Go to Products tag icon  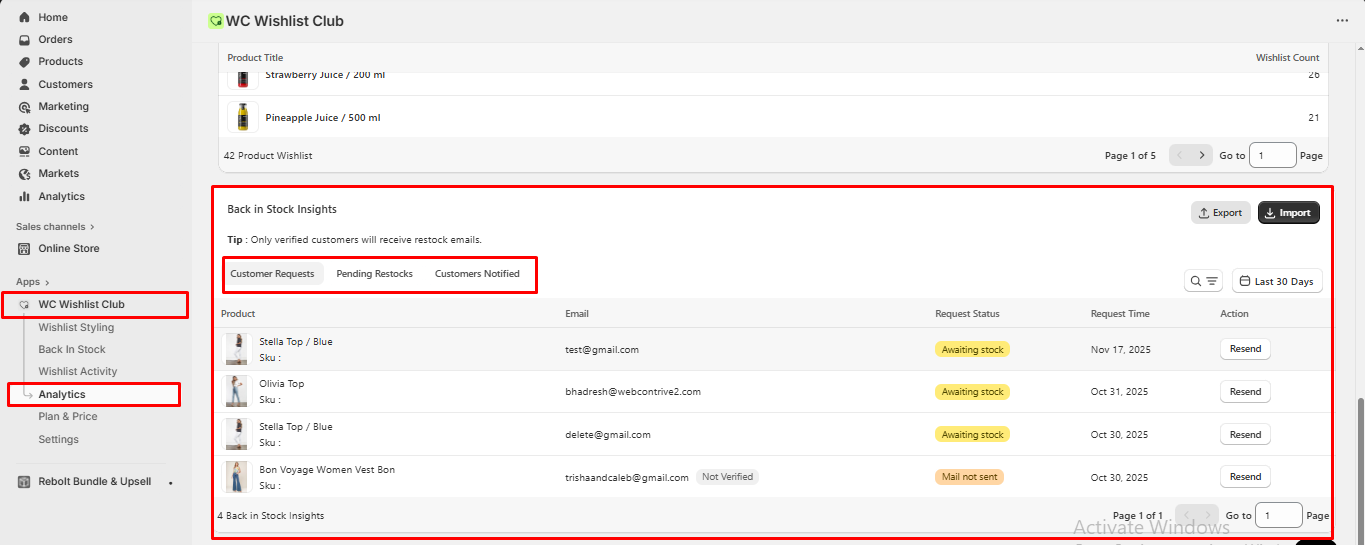(24, 62)
